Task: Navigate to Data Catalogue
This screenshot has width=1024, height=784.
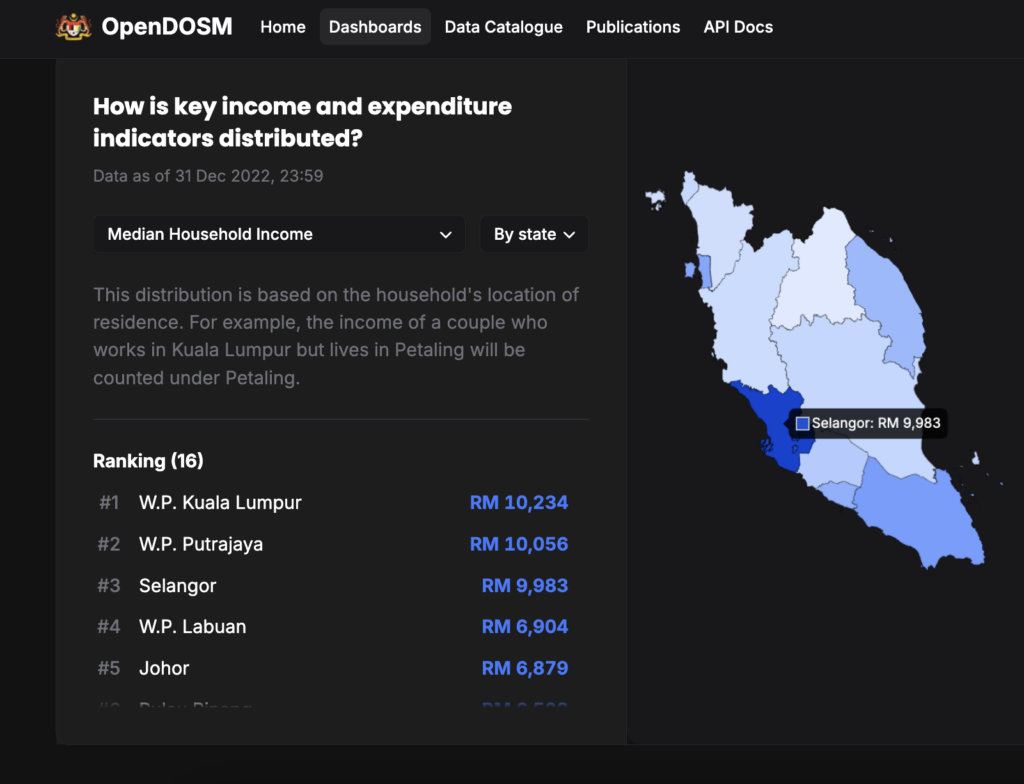Action: pyautogui.click(x=503, y=27)
